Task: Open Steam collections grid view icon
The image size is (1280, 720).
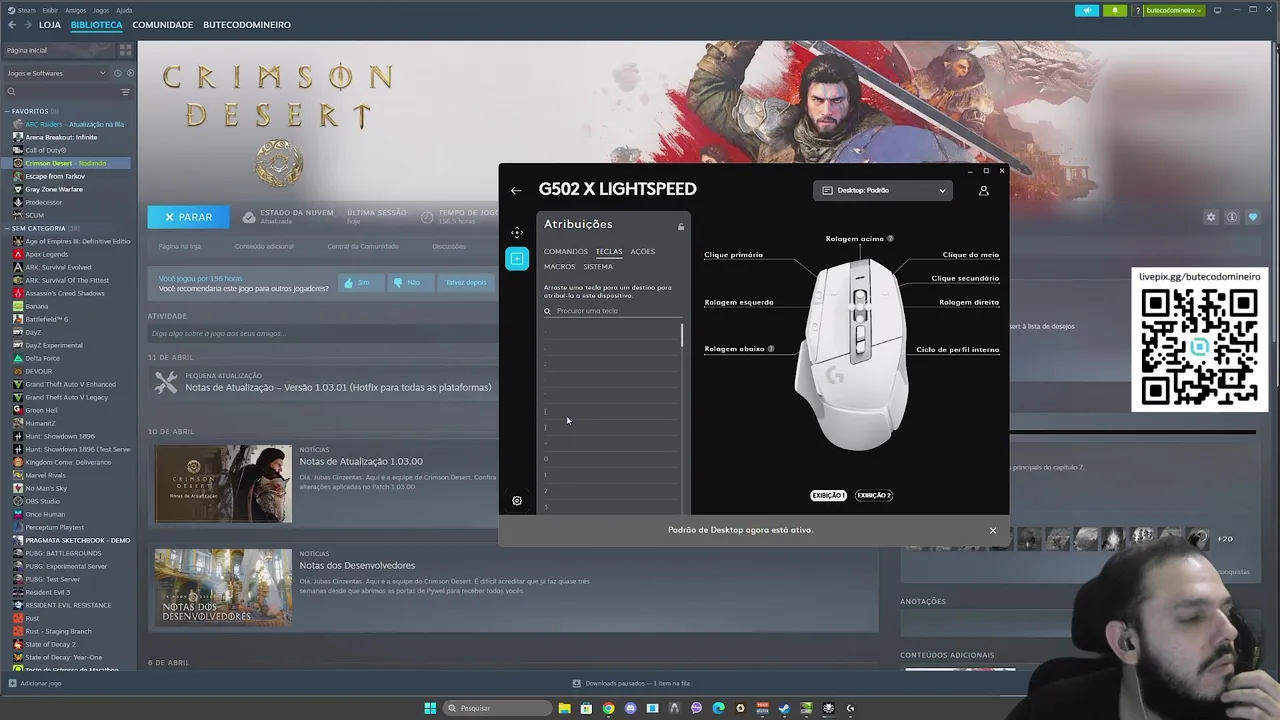Action: (x=125, y=49)
